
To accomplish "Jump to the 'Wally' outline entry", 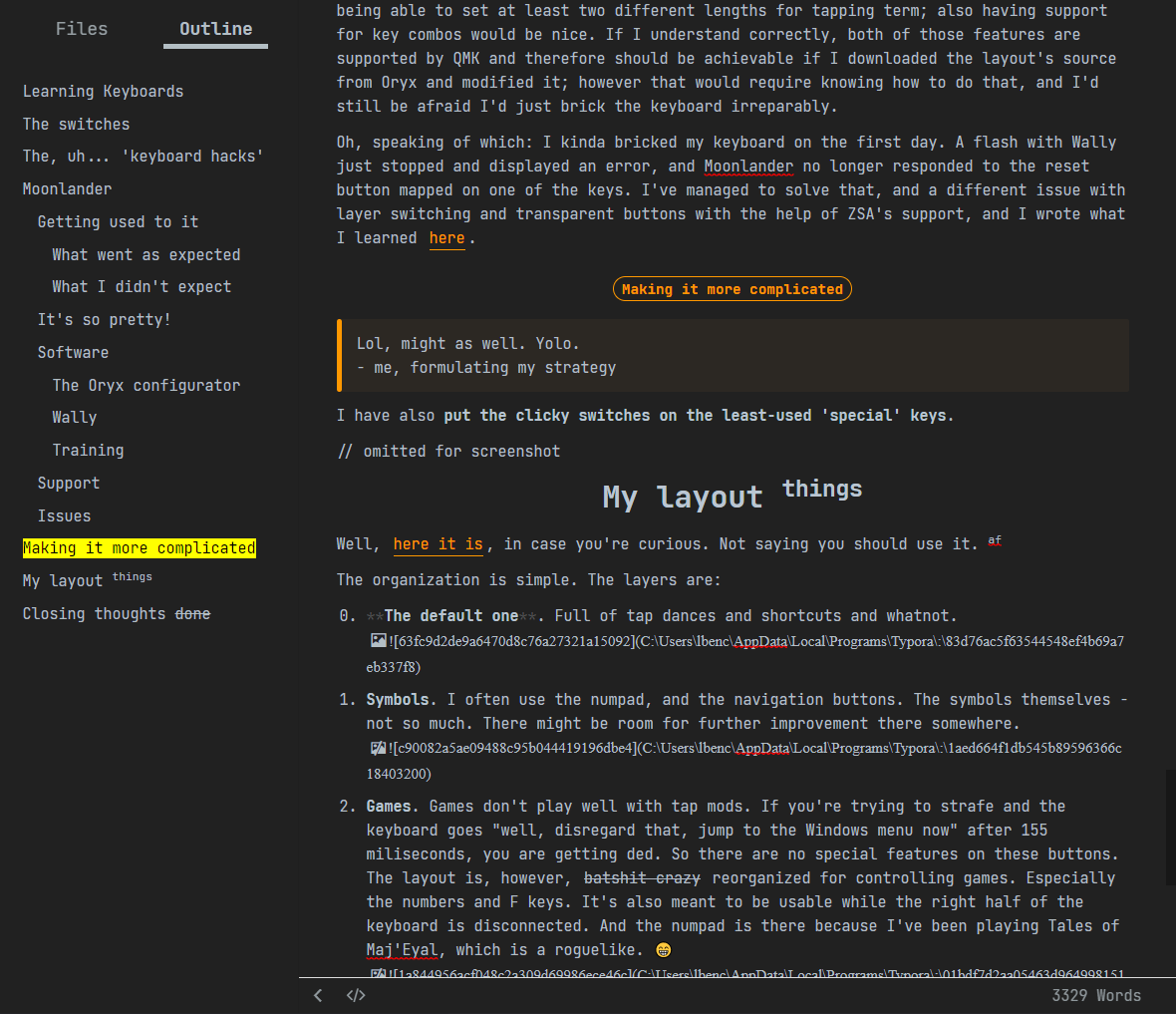I will pos(75,418).
